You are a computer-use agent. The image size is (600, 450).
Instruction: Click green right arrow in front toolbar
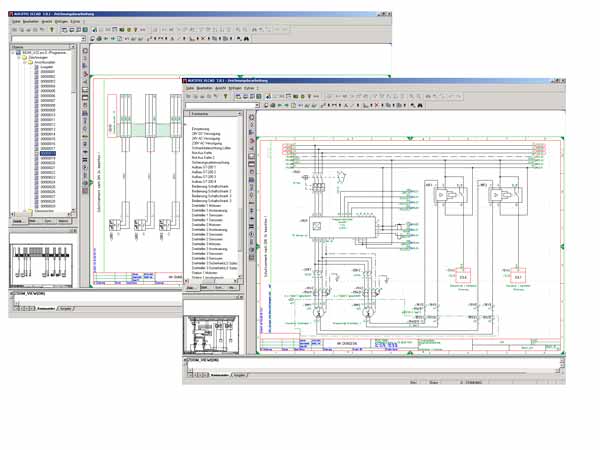tap(286, 105)
